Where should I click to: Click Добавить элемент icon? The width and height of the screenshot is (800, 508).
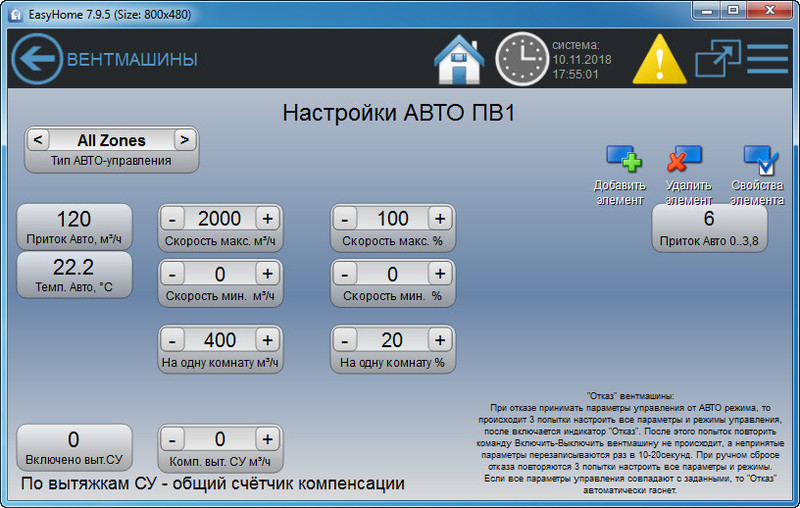[623, 160]
